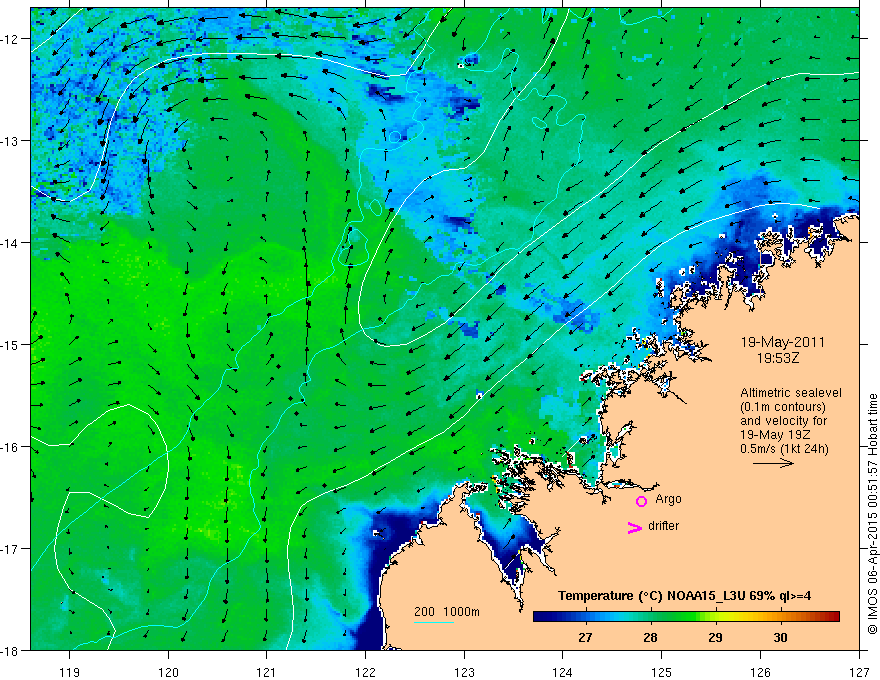880x680 pixels.
Task: Click the temperature color scale bar
Action: pyautogui.click(x=686, y=617)
